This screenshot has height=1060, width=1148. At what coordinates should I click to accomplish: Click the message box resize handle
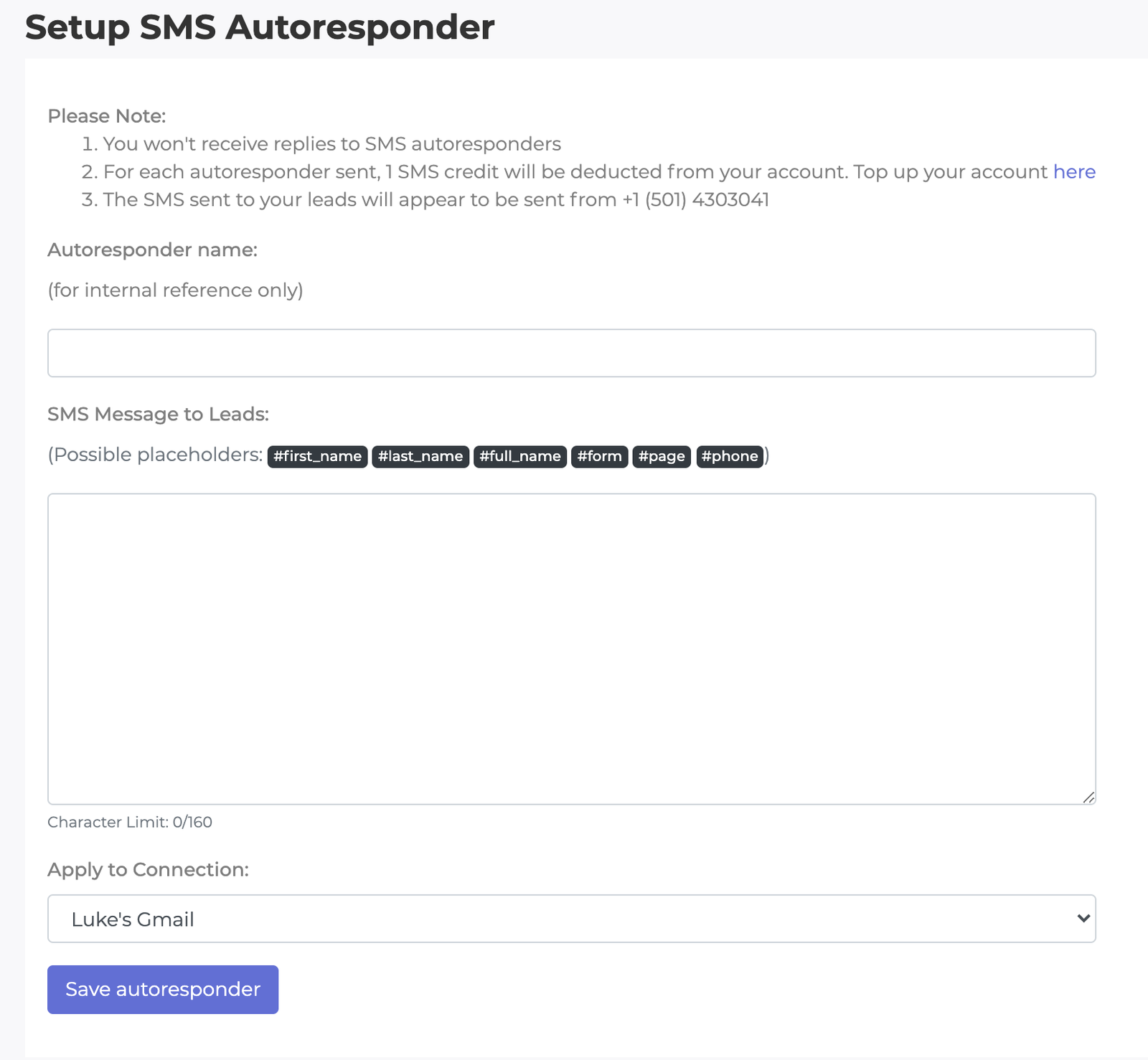1088,797
